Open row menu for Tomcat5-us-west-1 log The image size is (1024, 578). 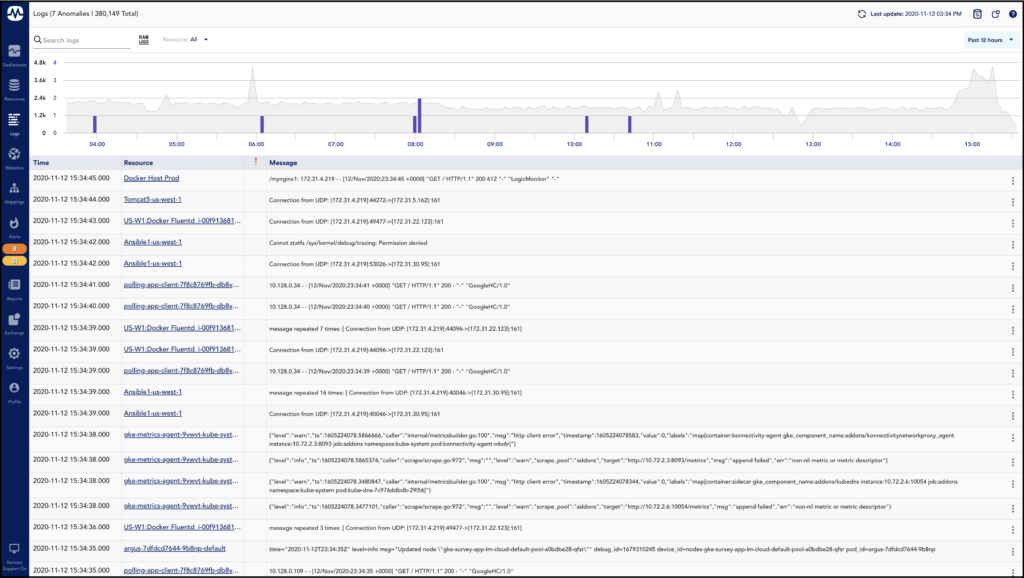click(x=1013, y=202)
